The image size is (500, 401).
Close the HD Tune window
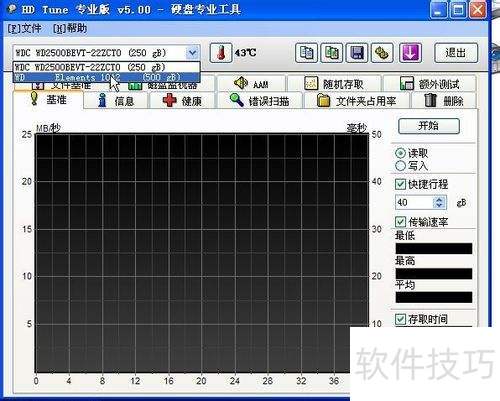477,10
